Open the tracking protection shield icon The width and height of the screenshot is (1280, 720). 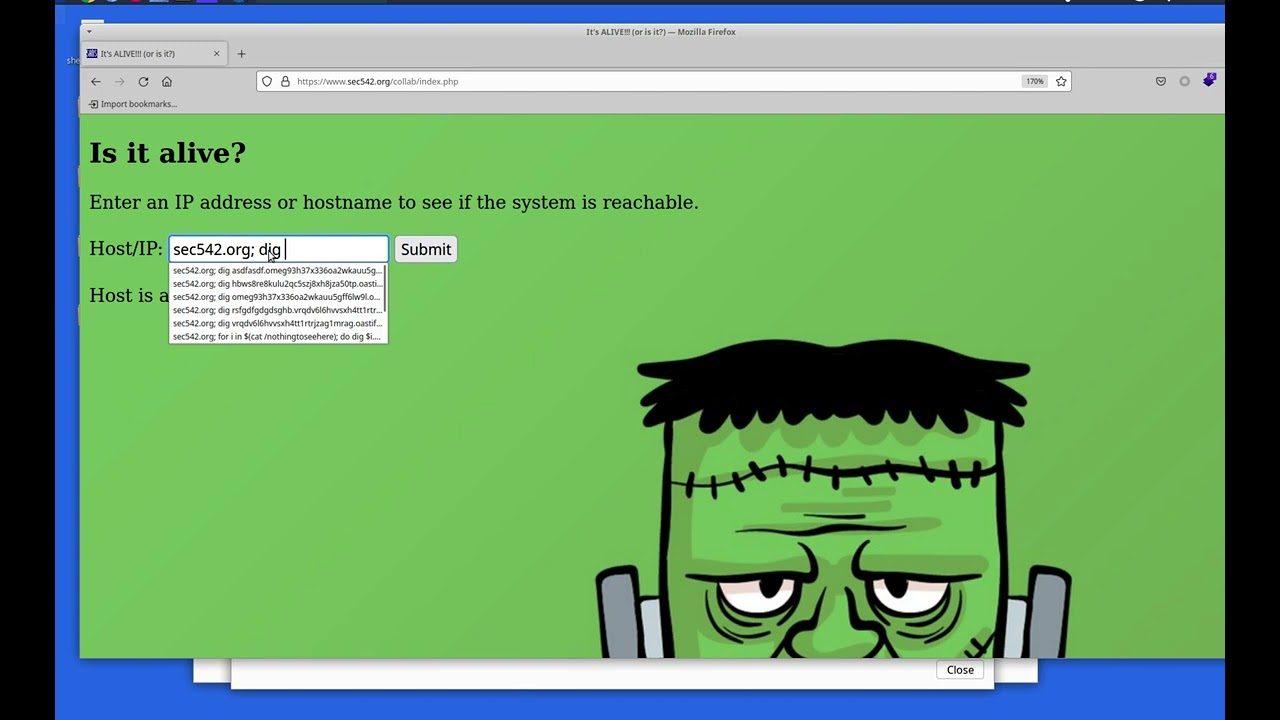click(267, 81)
